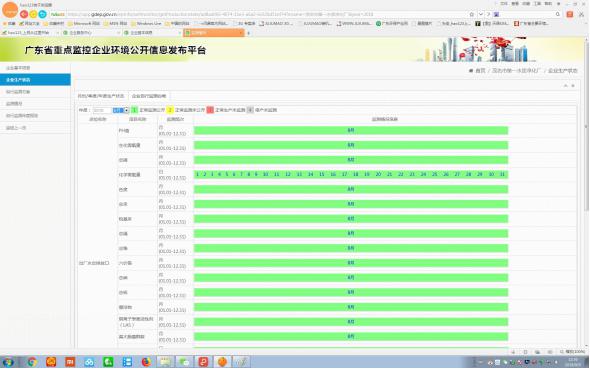Expand the address bar history dropdown

481,14
